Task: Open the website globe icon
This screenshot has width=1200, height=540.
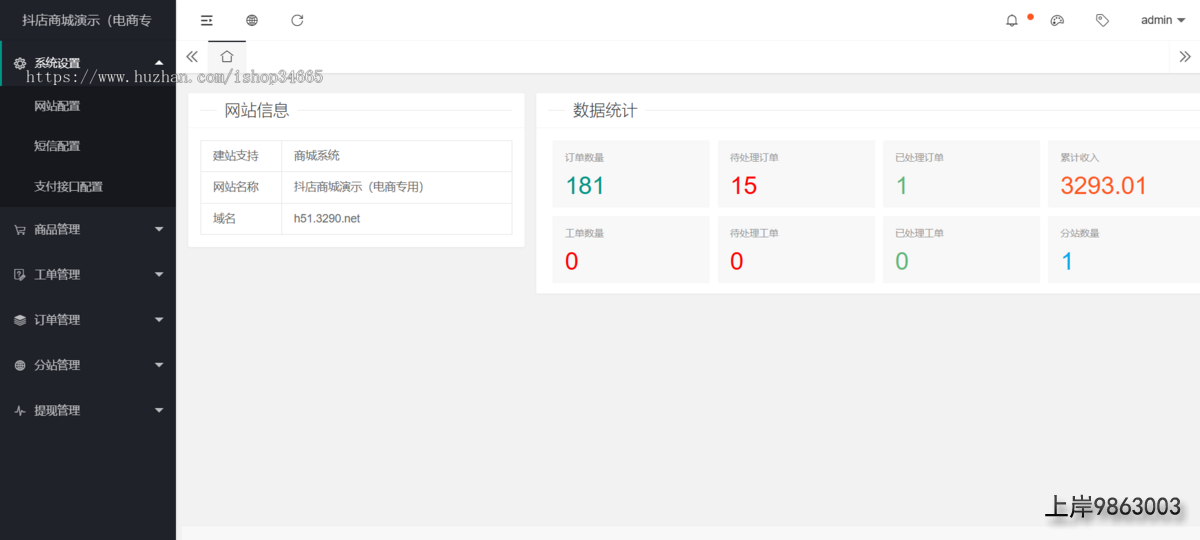Action: (252, 20)
